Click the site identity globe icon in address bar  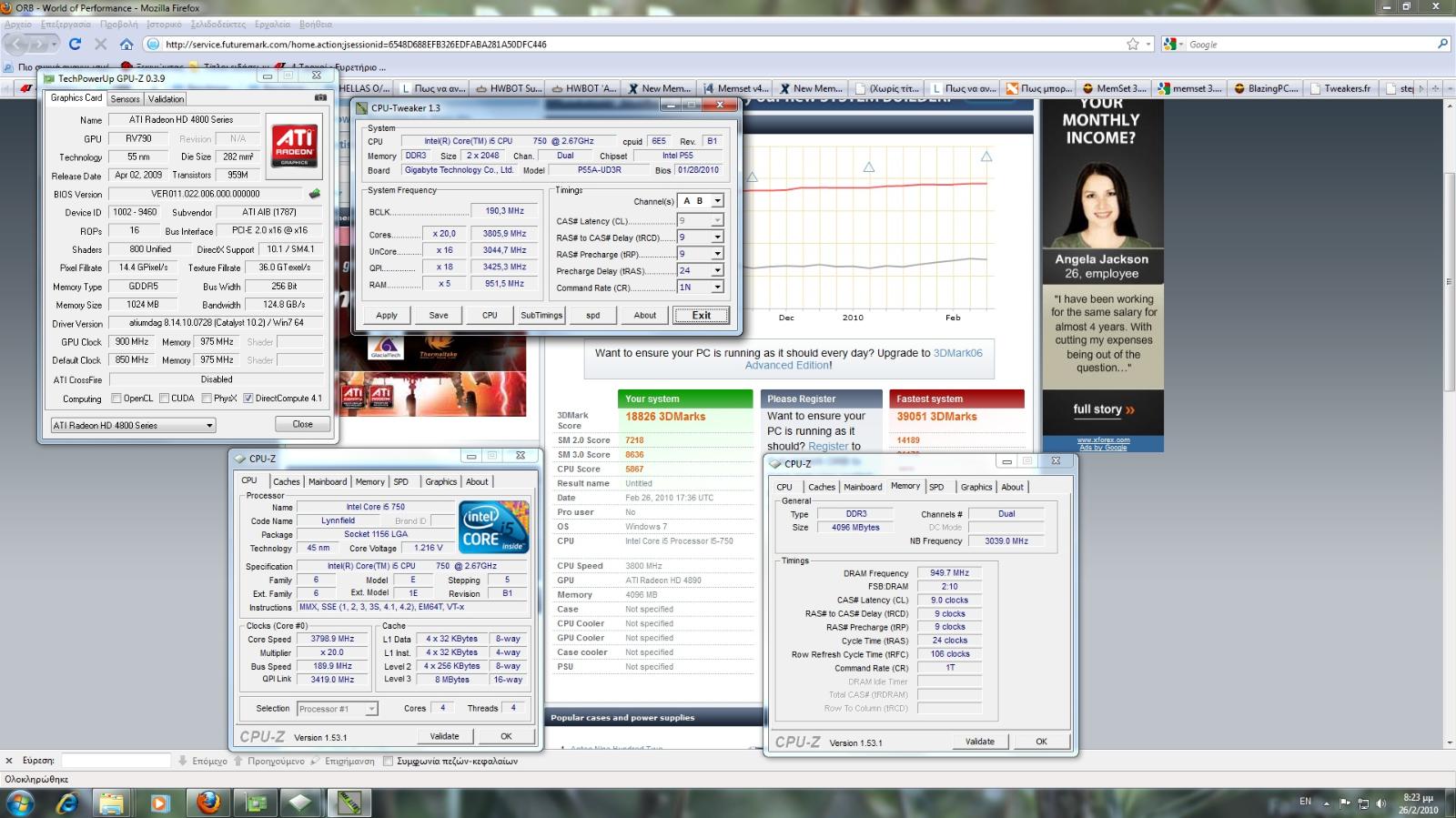pos(153,44)
